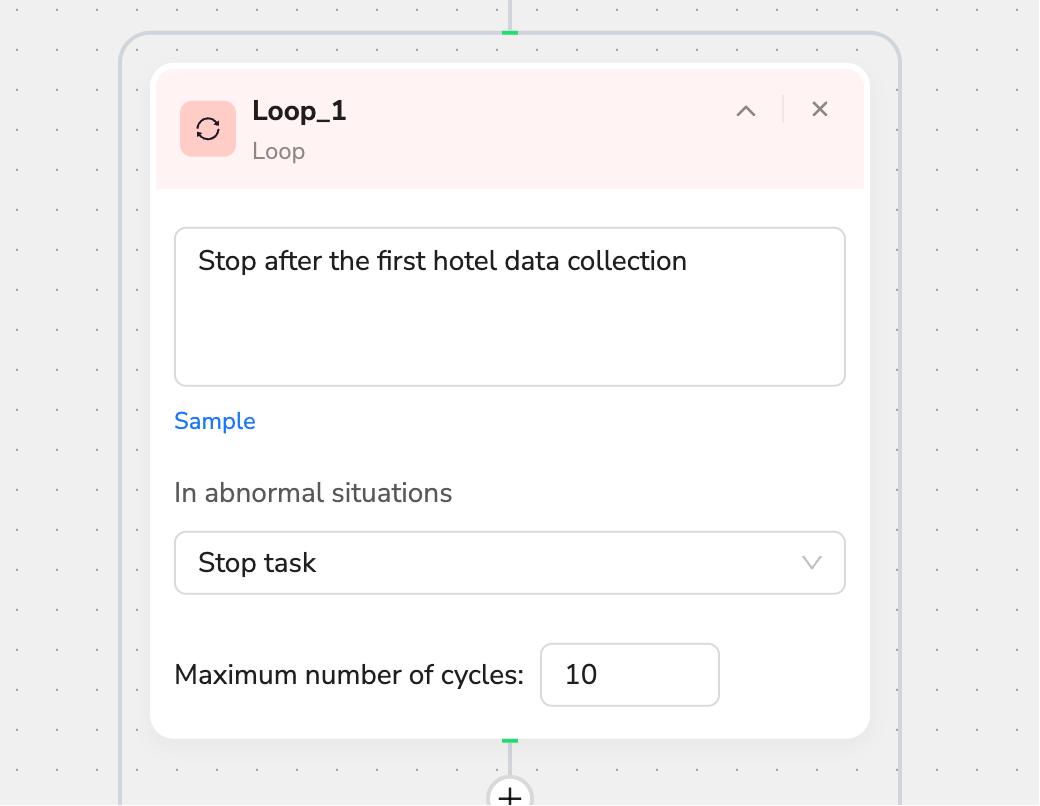Viewport: 1040px width, 806px height.
Task: Click the 'Maximum number of cycles:' label
Action: [x=349, y=675]
